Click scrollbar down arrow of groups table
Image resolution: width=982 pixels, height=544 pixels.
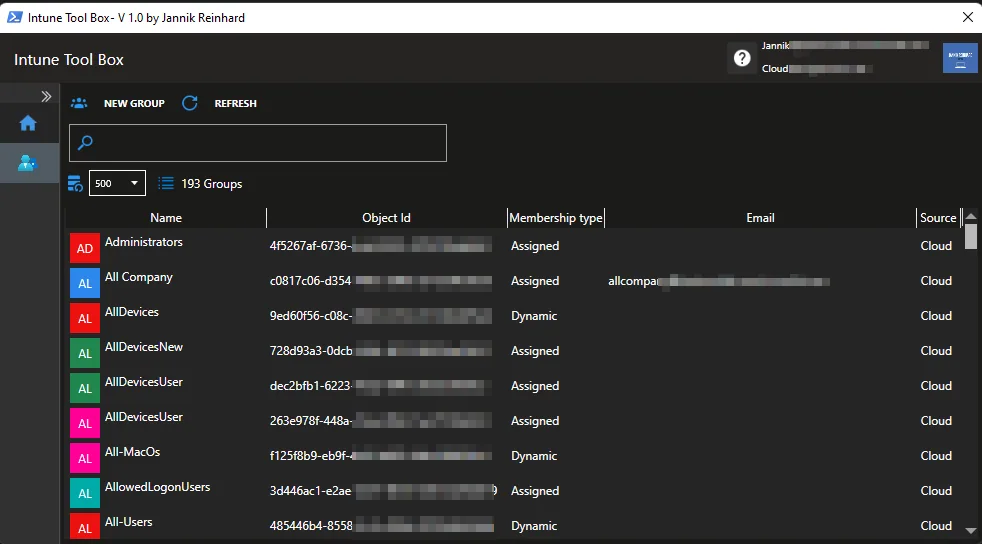[971, 531]
